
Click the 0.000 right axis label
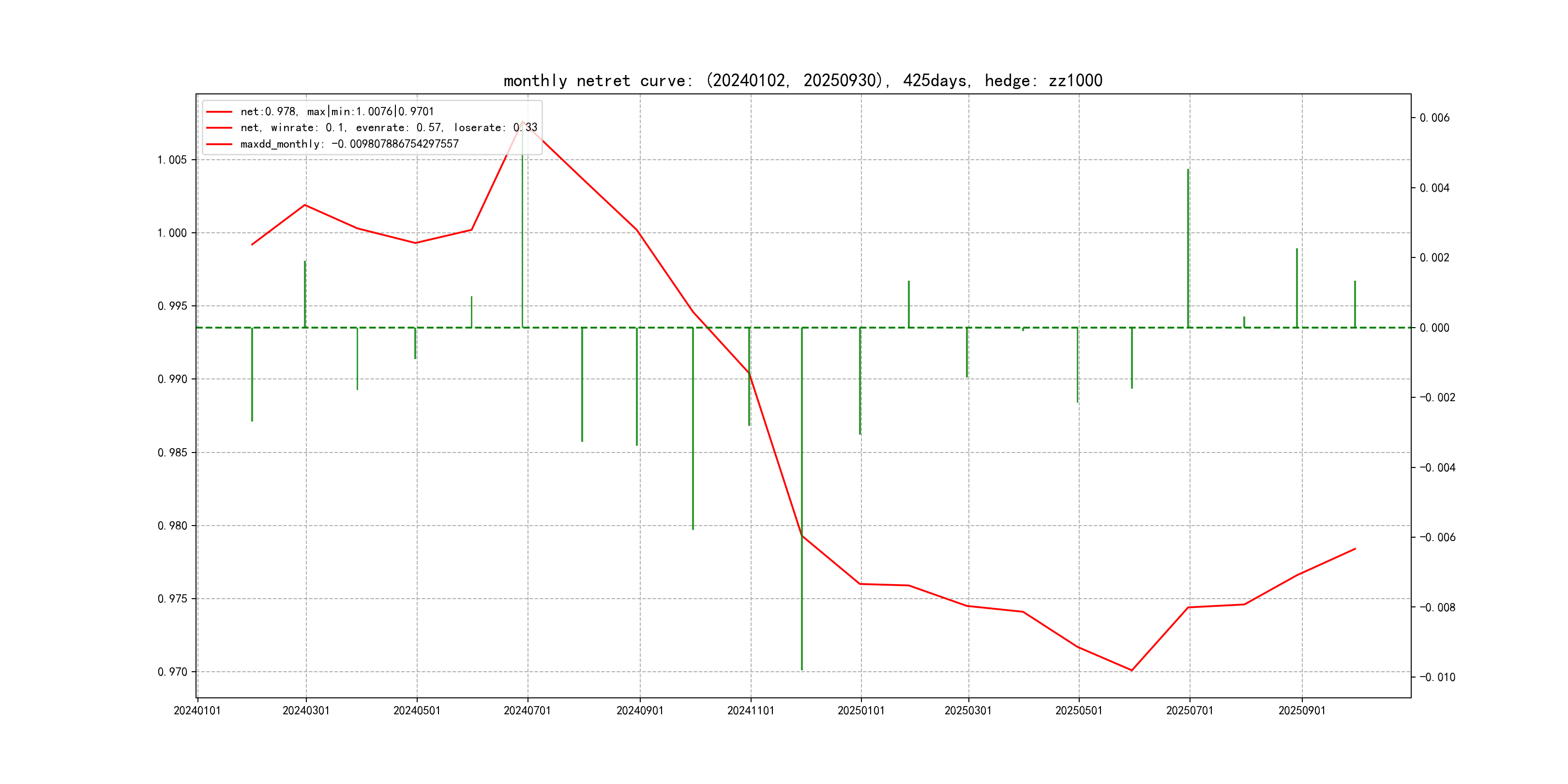click(x=1435, y=328)
